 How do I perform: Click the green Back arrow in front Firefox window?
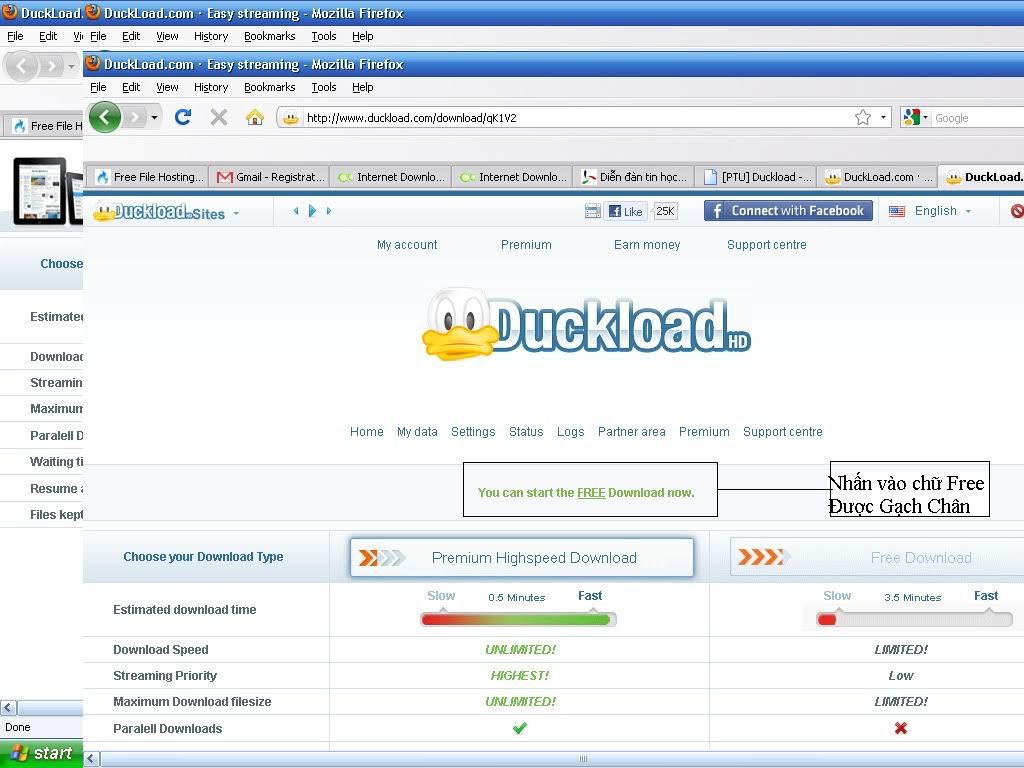click(104, 118)
